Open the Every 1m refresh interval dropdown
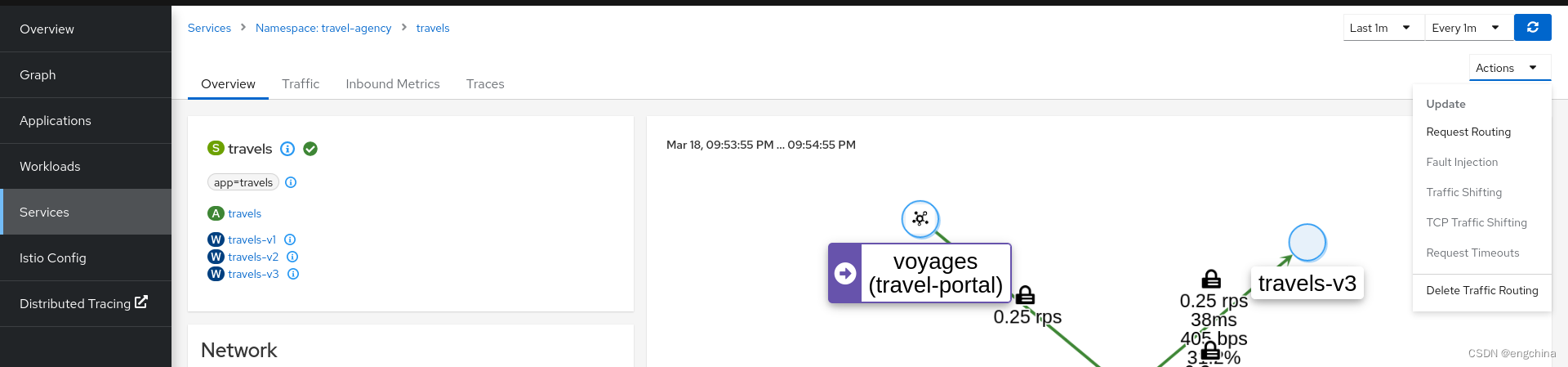 click(1468, 28)
